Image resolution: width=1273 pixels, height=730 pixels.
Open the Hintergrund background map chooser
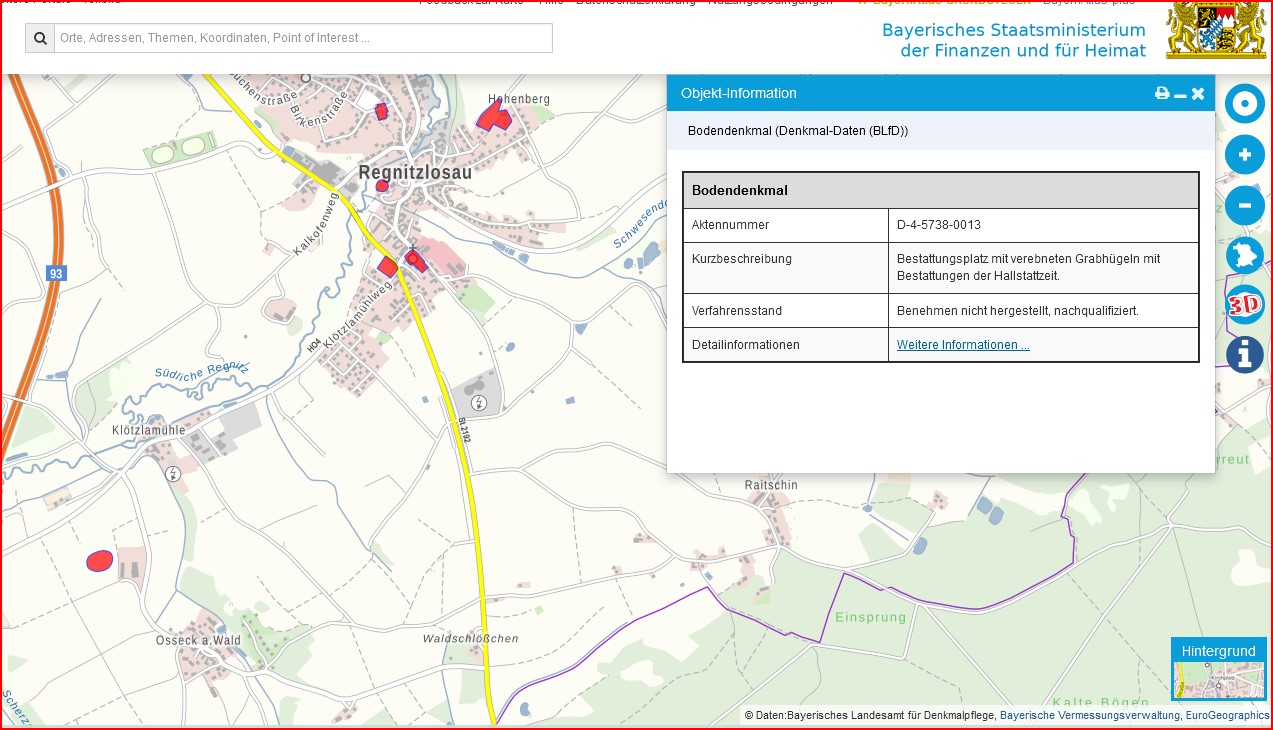tap(1218, 669)
